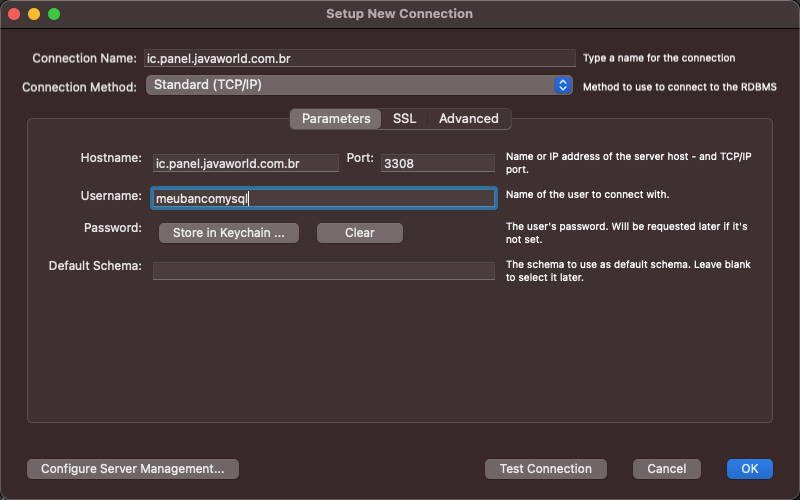The width and height of the screenshot is (800, 500).
Task: Zoom window using the green button
Action: pos(54,14)
